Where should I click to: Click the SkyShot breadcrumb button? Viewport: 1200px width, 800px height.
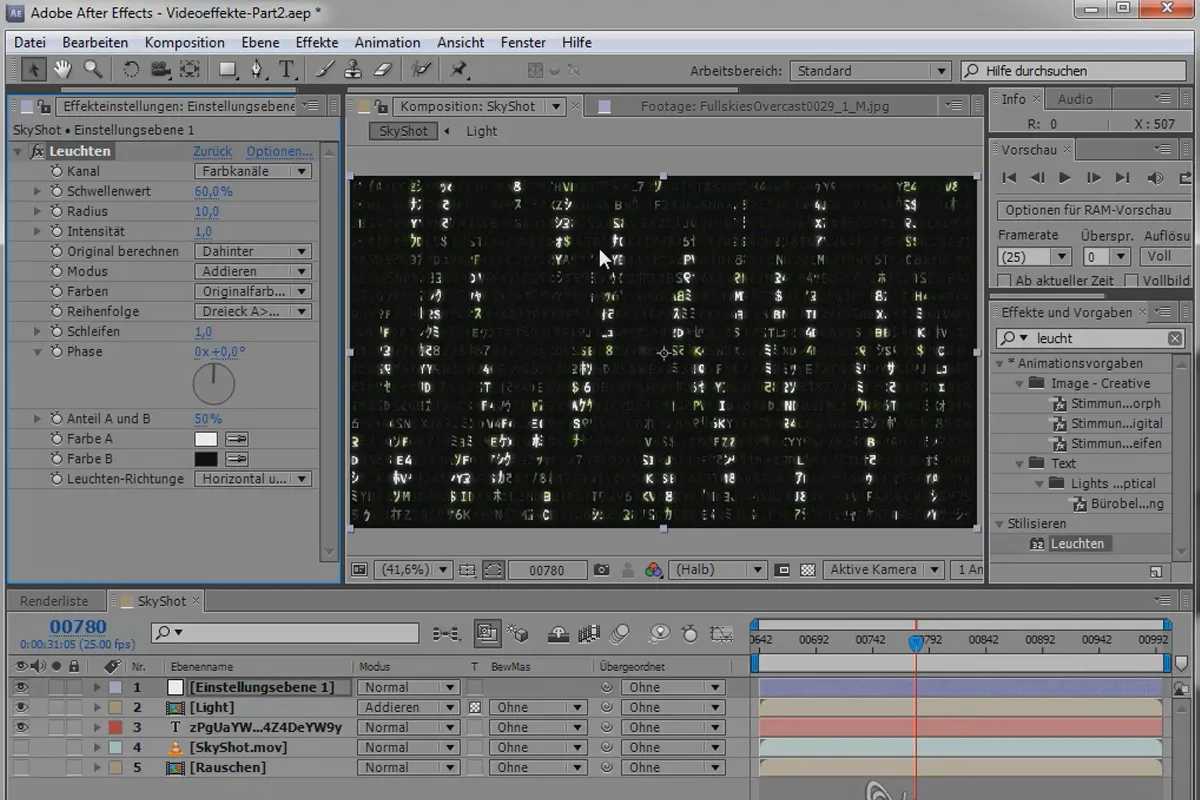tap(403, 131)
